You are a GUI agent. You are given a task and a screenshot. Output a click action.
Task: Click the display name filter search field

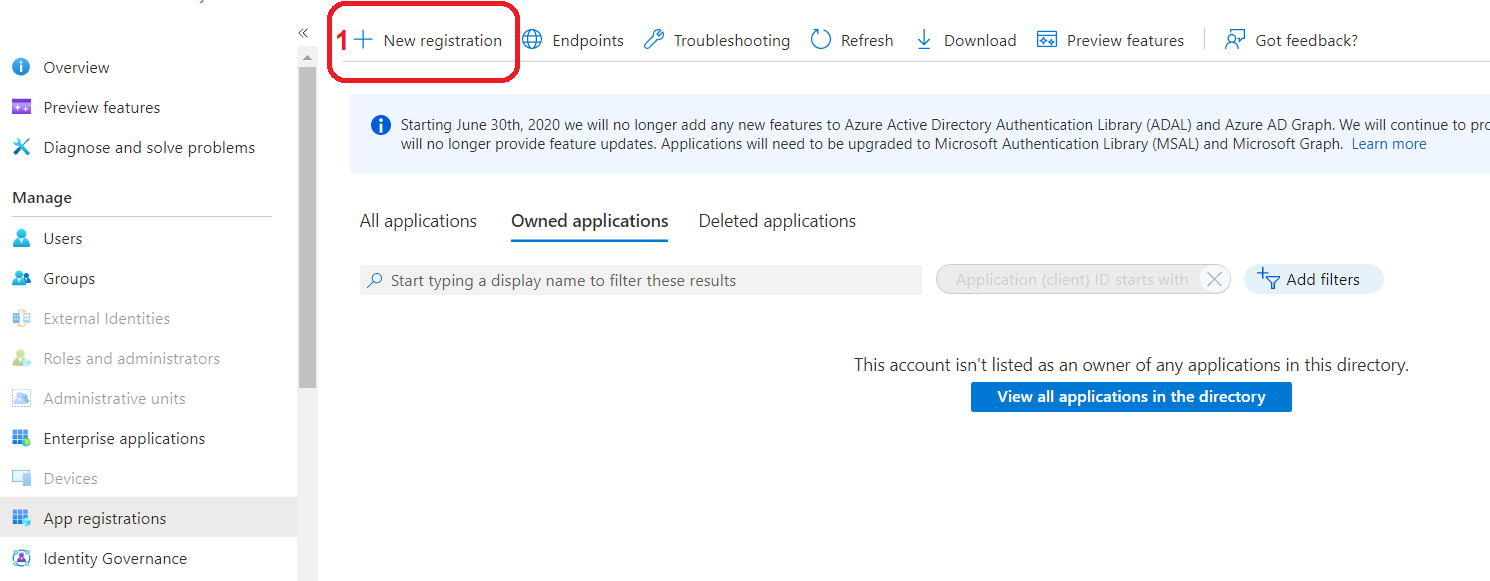640,280
